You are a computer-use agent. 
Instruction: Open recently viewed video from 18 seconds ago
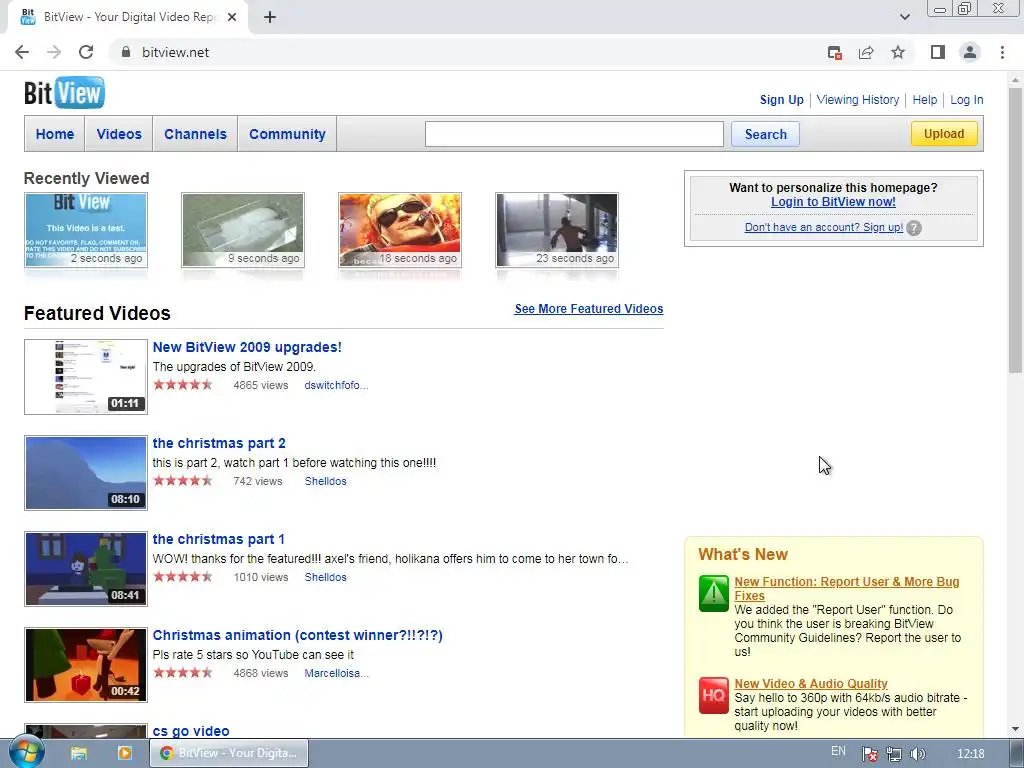[400, 230]
